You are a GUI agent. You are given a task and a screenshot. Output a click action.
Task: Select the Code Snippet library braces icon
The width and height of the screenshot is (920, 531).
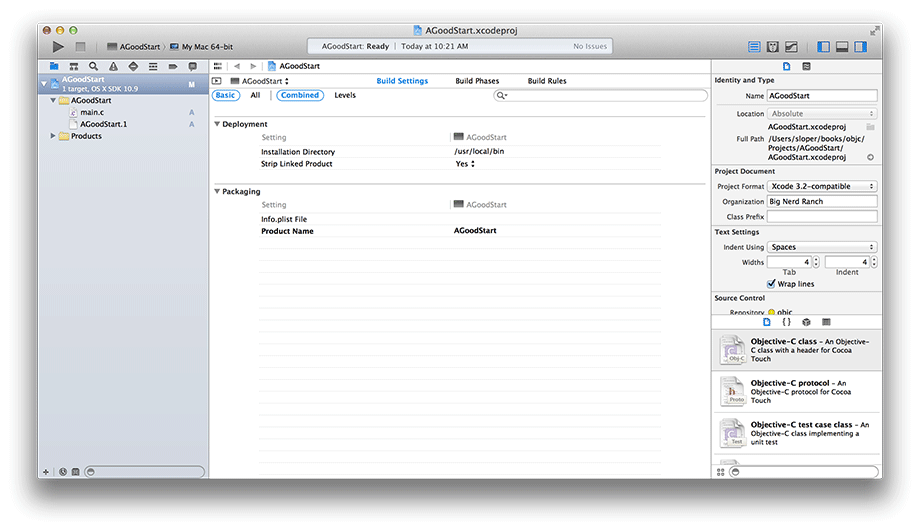coord(787,322)
